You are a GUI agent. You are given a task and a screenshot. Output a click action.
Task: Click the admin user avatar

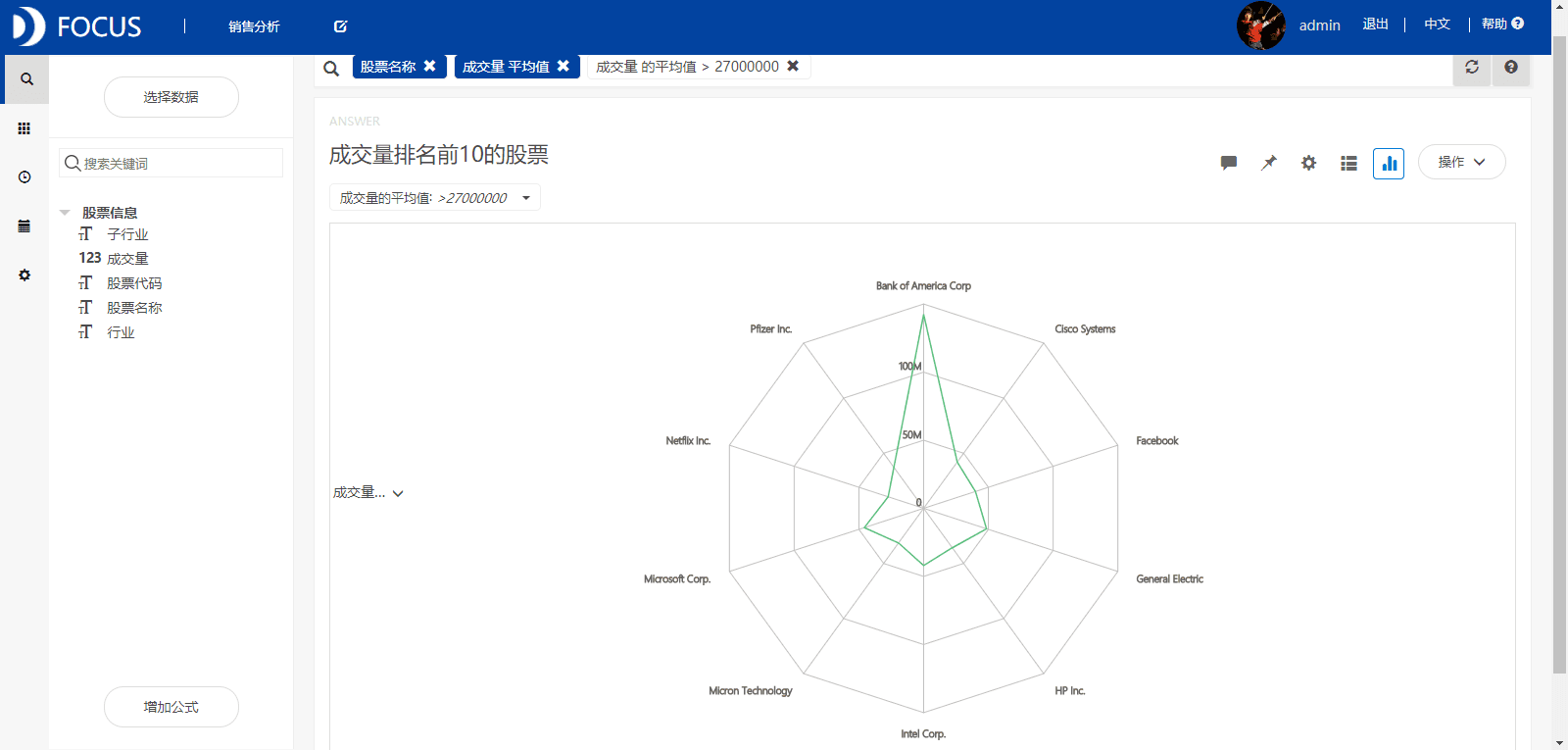[1260, 25]
